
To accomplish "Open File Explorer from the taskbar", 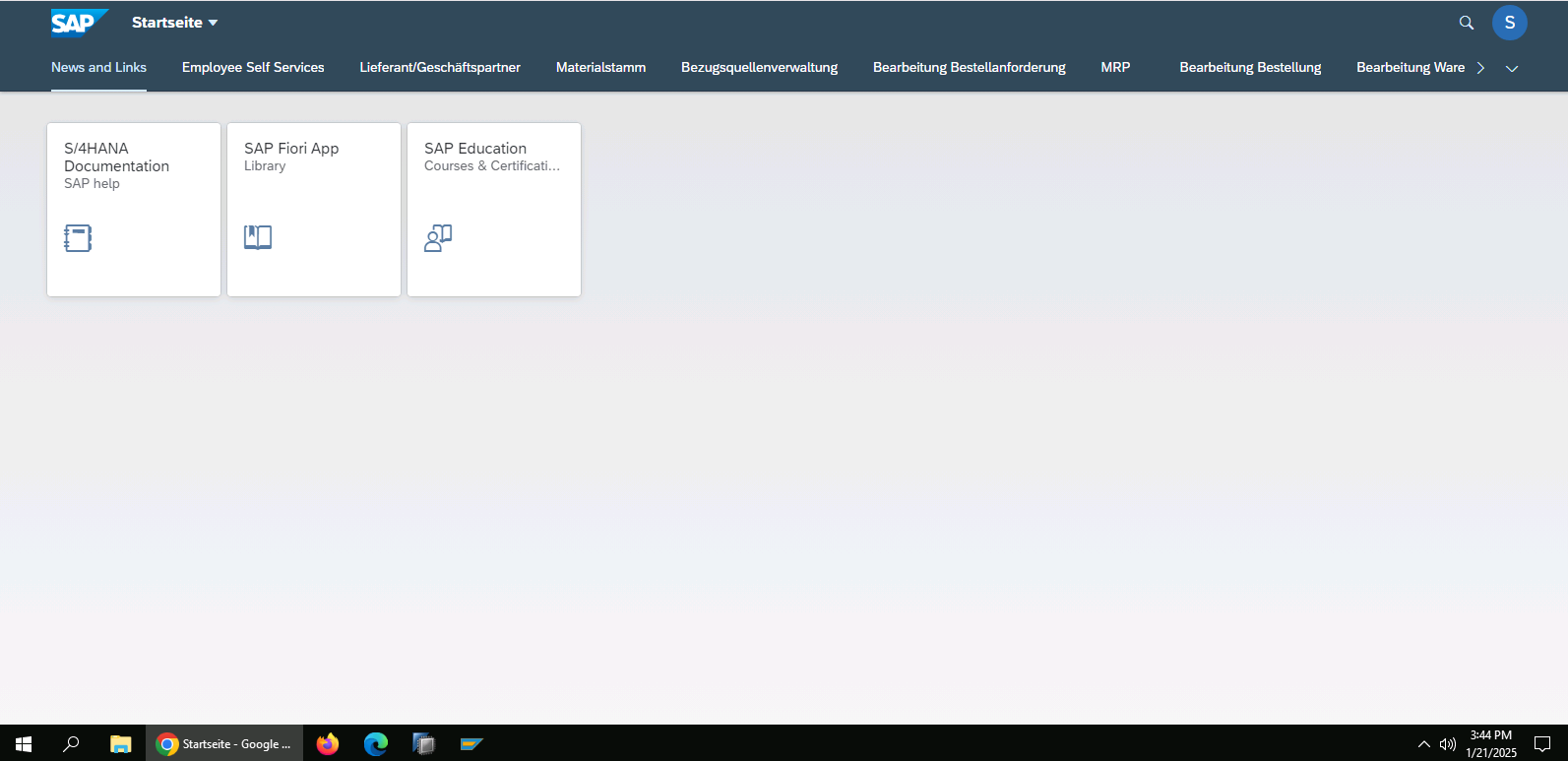I will click(120, 744).
